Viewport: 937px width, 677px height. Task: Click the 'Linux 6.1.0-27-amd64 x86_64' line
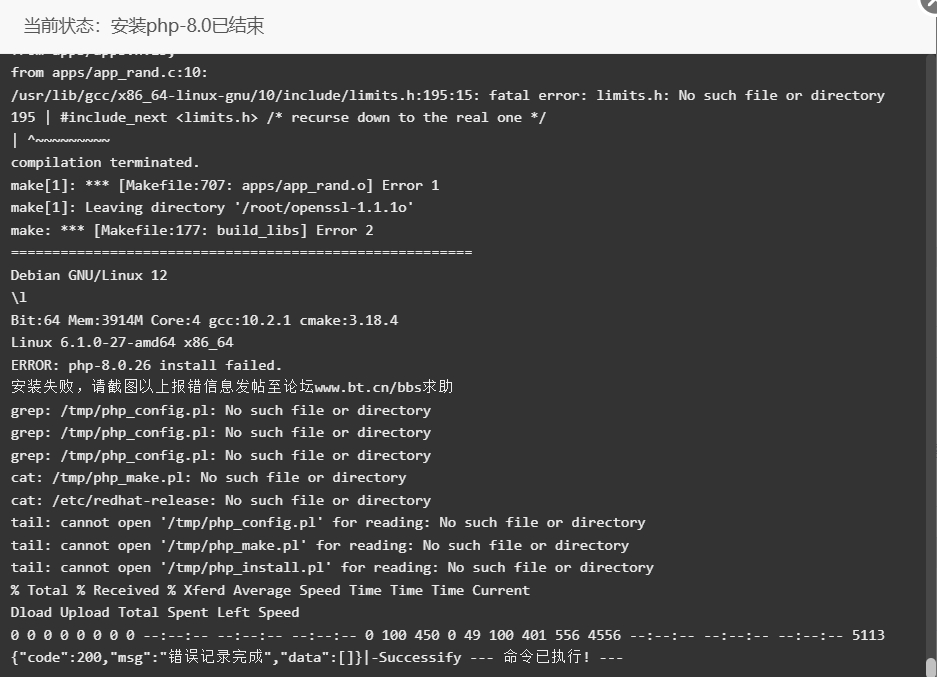click(x=122, y=342)
